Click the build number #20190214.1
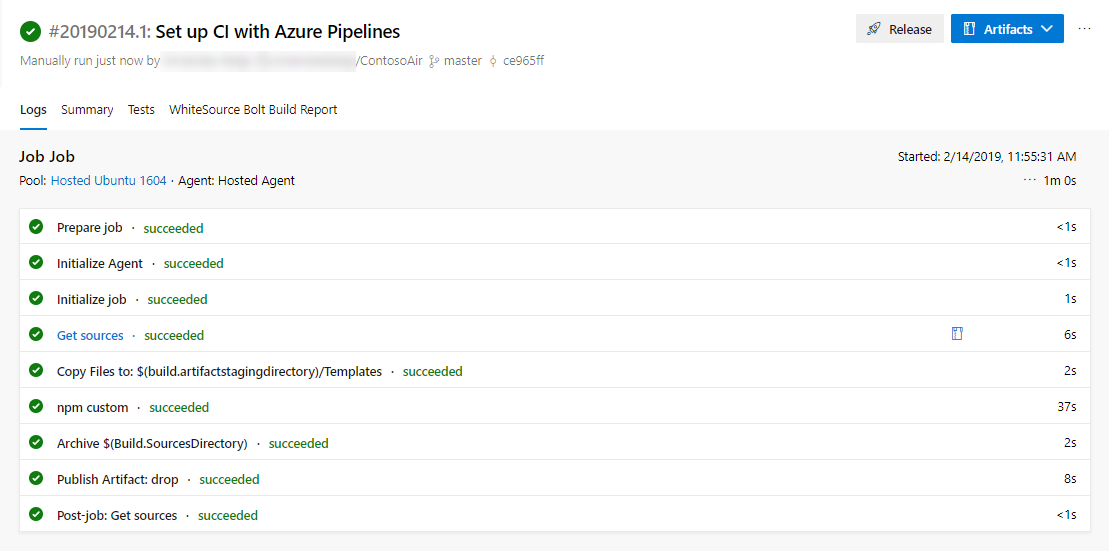The width and height of the screenshot is (1109, 551). 100,31
